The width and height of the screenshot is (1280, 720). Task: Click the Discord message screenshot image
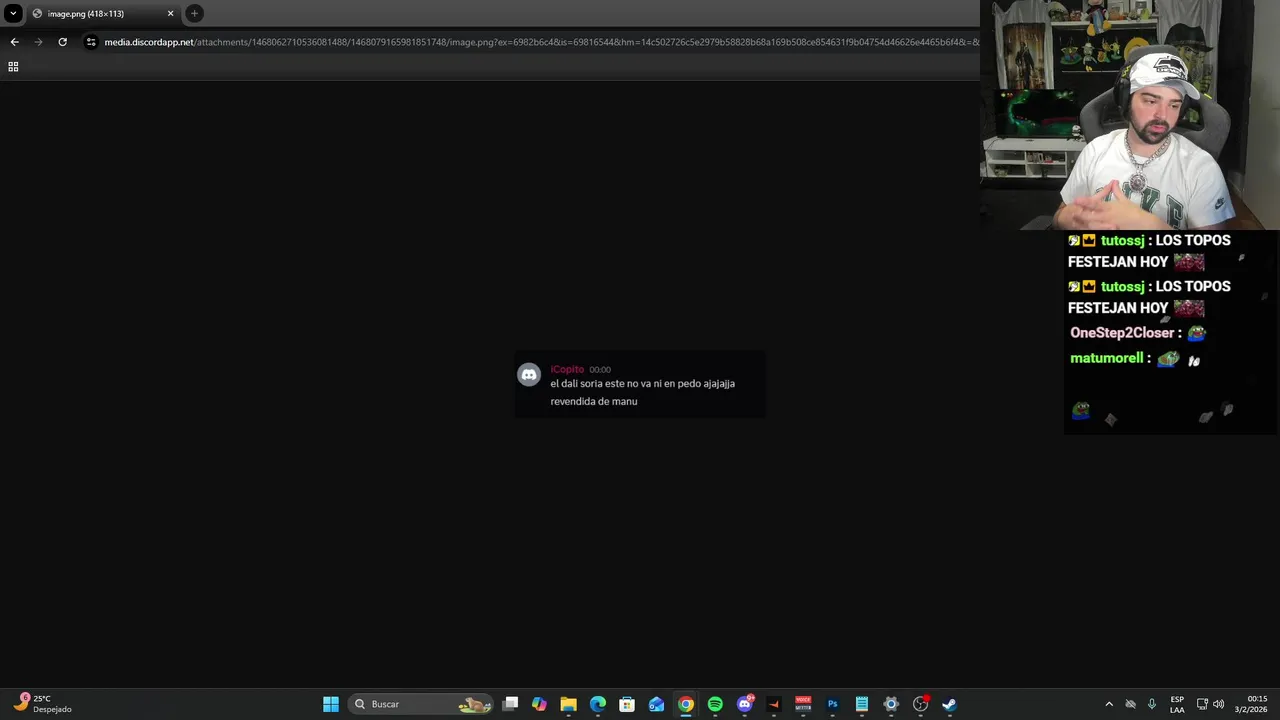point(640,384)
